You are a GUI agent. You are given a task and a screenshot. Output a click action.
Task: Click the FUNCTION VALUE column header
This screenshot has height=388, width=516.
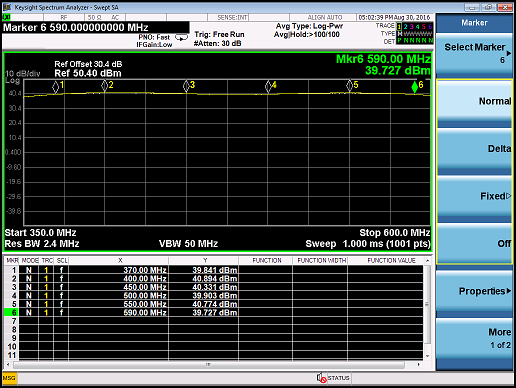(386, 260)
